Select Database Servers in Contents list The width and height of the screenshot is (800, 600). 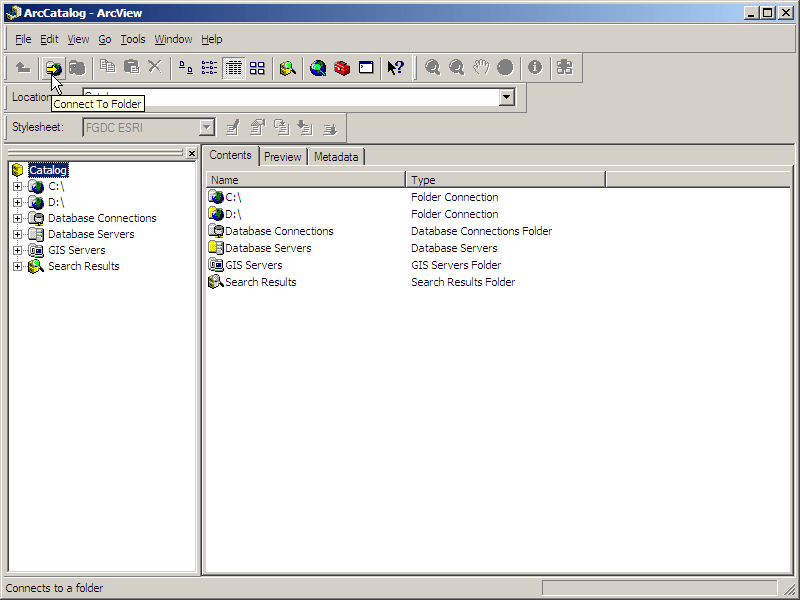click(x=260, y=248)
